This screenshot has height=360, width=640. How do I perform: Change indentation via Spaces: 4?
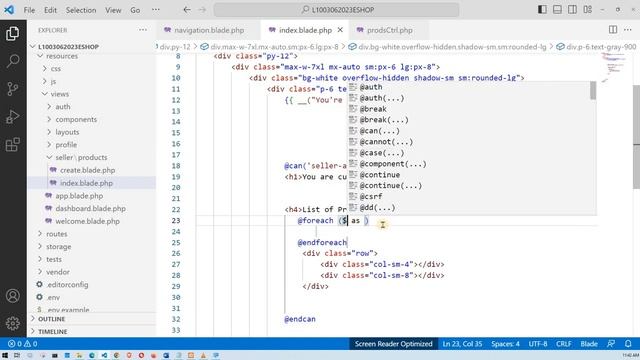pyautogui.click(x=505, y=344)
